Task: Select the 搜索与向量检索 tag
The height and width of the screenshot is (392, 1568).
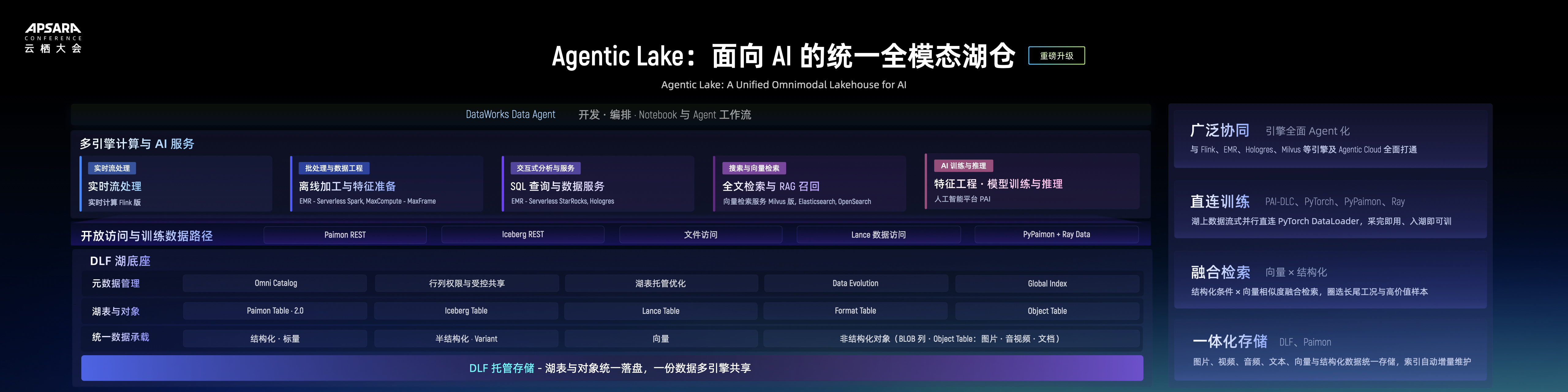Action: 754,168
